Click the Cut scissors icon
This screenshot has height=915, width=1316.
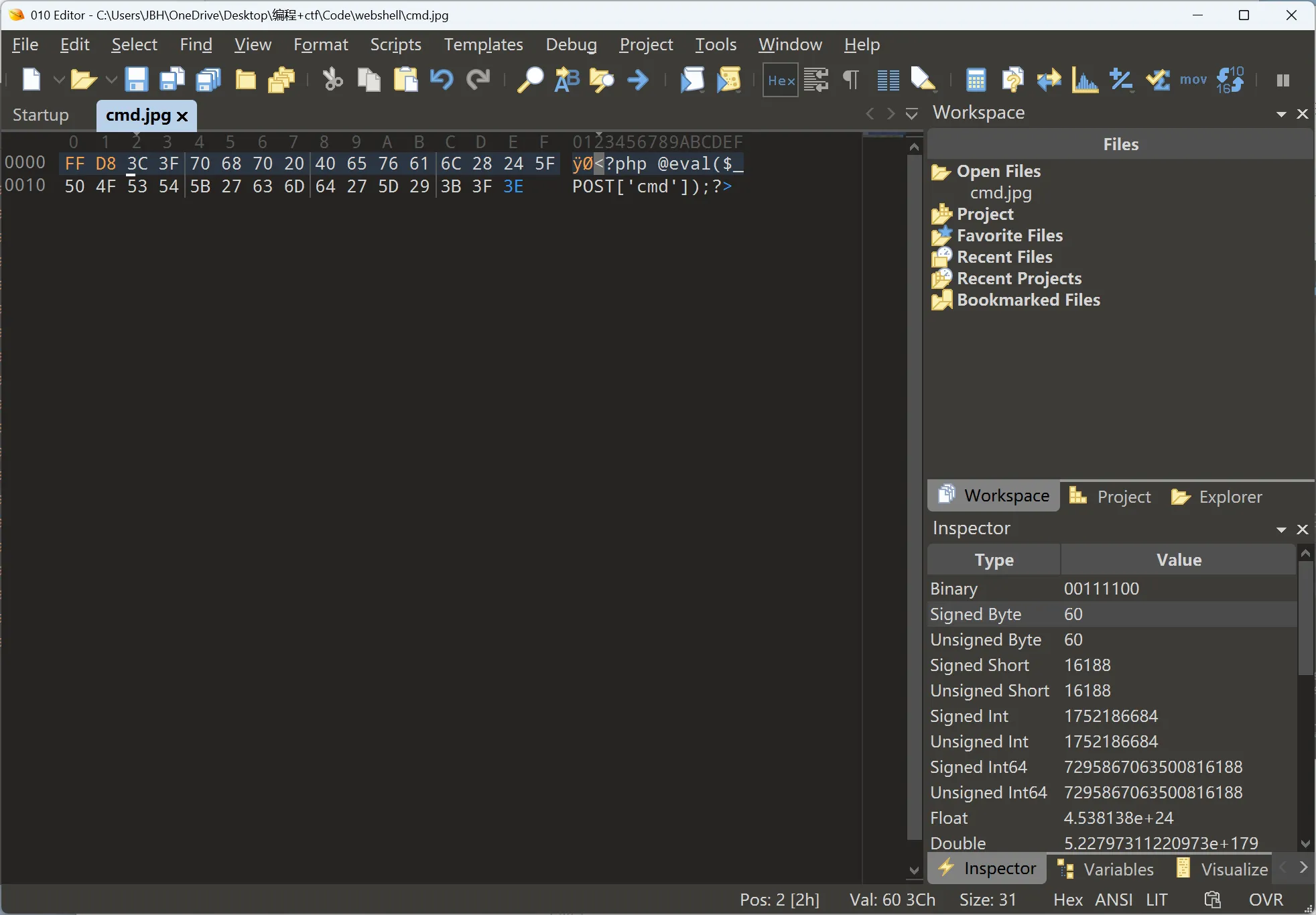(x=332, y=80)
